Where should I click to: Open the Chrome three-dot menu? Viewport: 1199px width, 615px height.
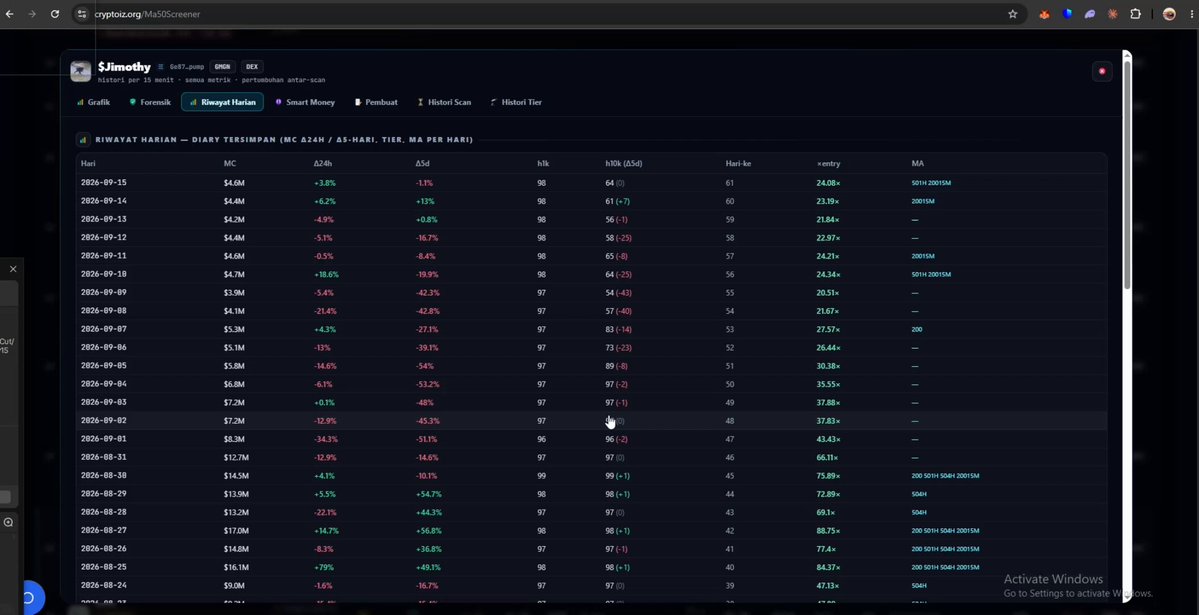1191,14
